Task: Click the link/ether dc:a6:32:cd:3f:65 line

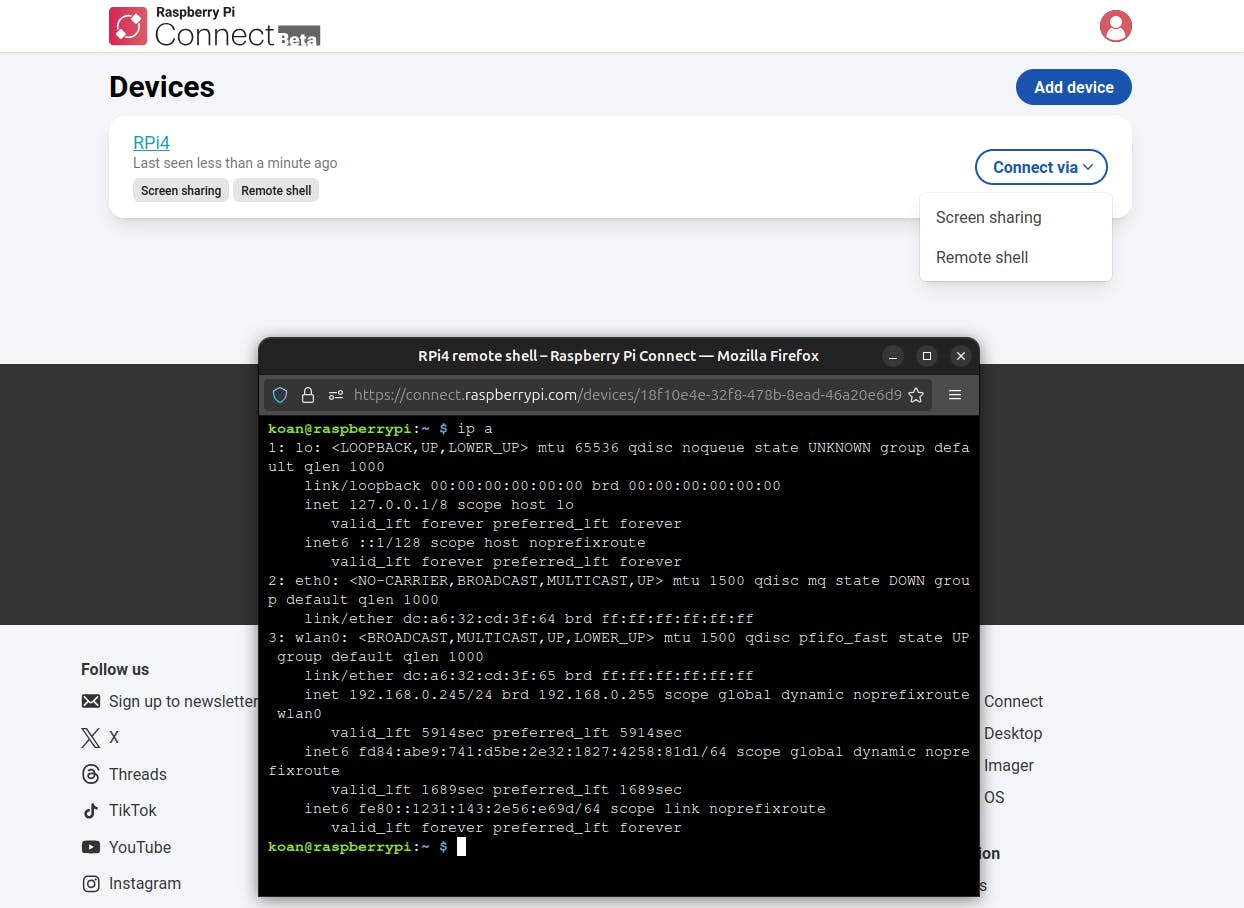Action: [x=529, y=676]
